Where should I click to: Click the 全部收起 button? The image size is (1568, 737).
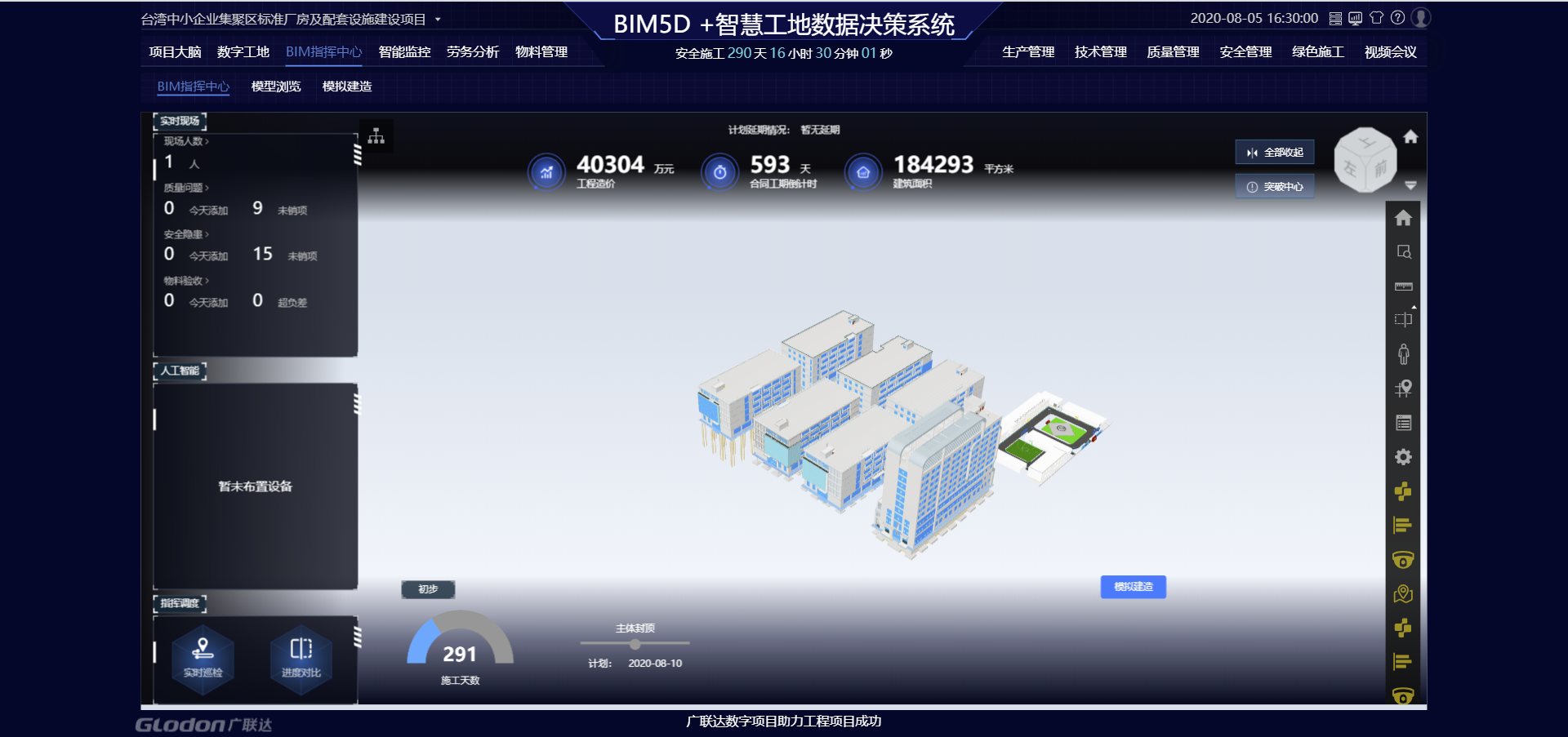[x=1275, y=153]
